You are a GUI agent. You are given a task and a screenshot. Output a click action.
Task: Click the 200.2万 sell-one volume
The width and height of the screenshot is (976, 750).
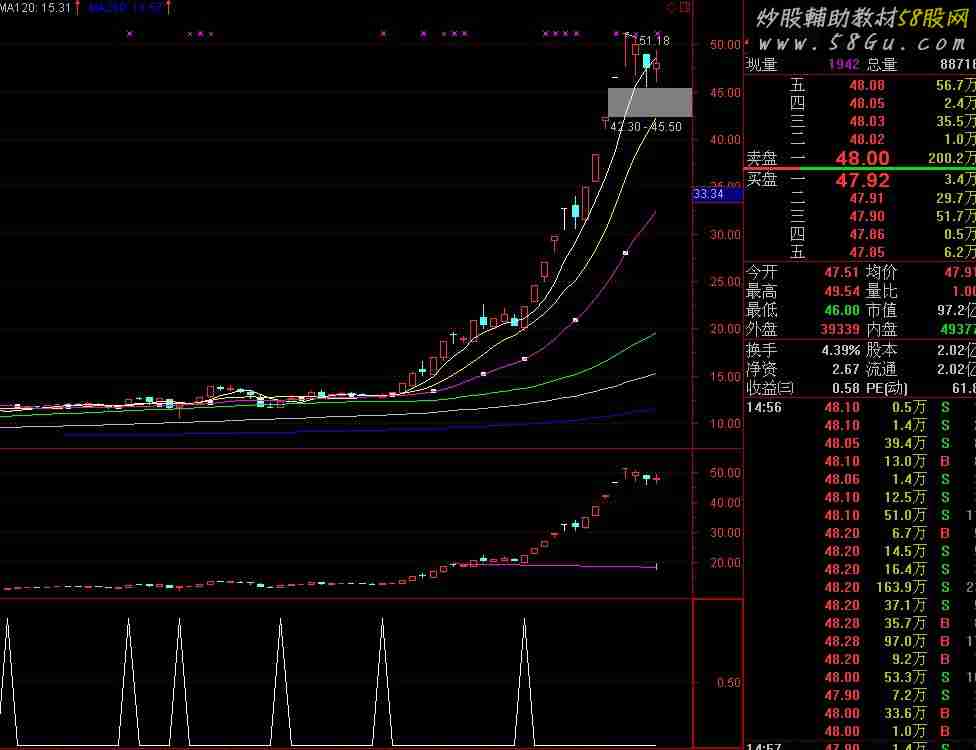click(952, 158)
